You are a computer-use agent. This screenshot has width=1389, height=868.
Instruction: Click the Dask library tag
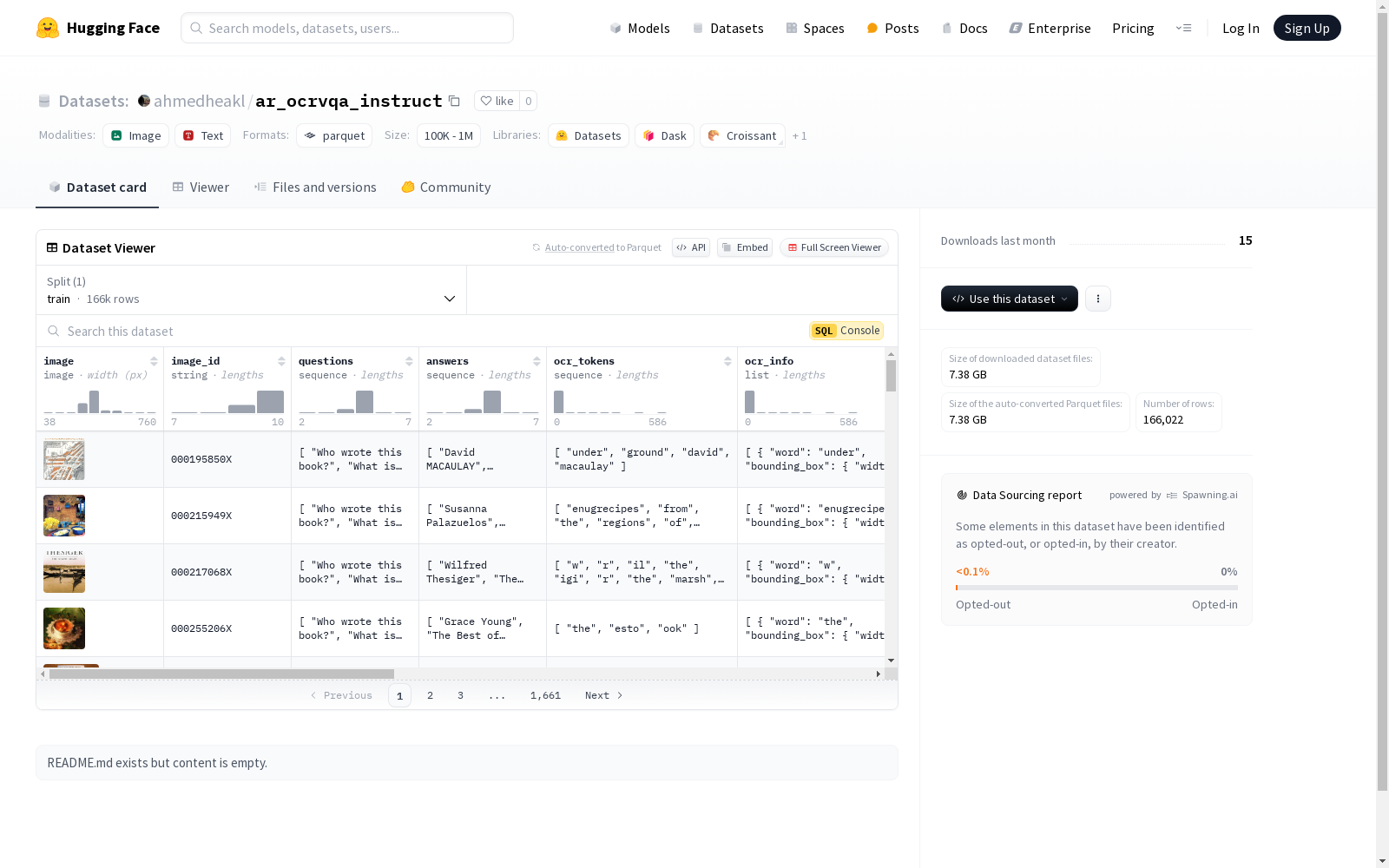point(664,135)
